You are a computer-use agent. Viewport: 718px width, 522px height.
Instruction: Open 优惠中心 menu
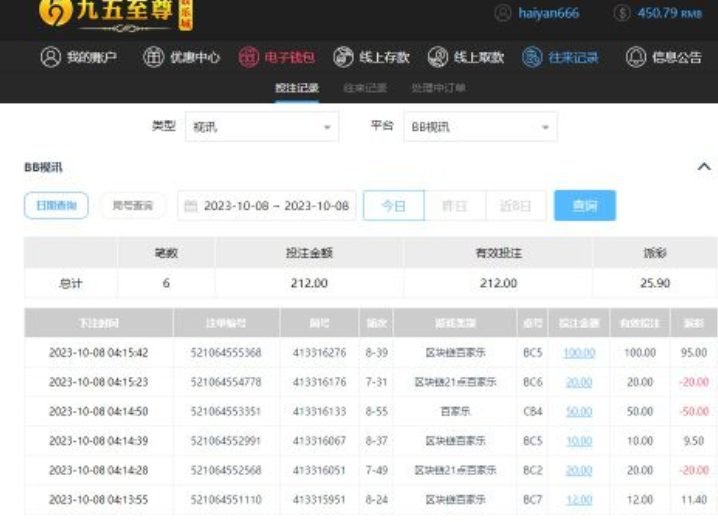click(x=182, y=57)
